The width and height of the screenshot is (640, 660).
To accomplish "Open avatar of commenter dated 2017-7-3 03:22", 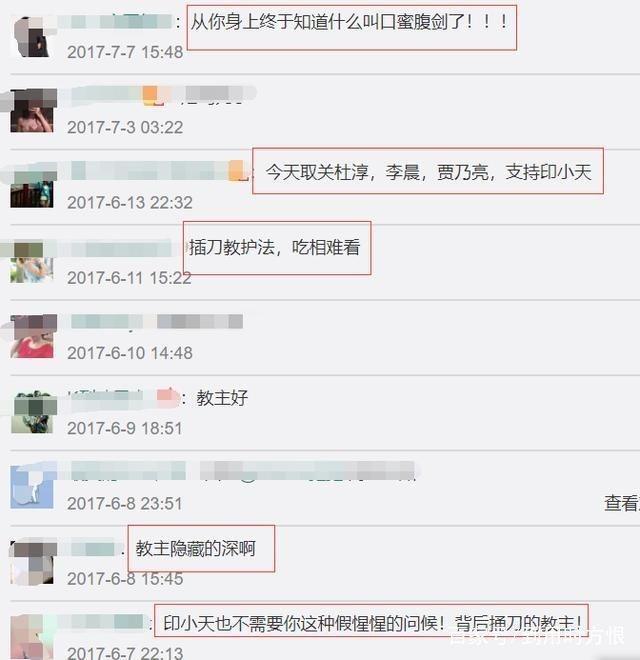I will pos(32,111).
